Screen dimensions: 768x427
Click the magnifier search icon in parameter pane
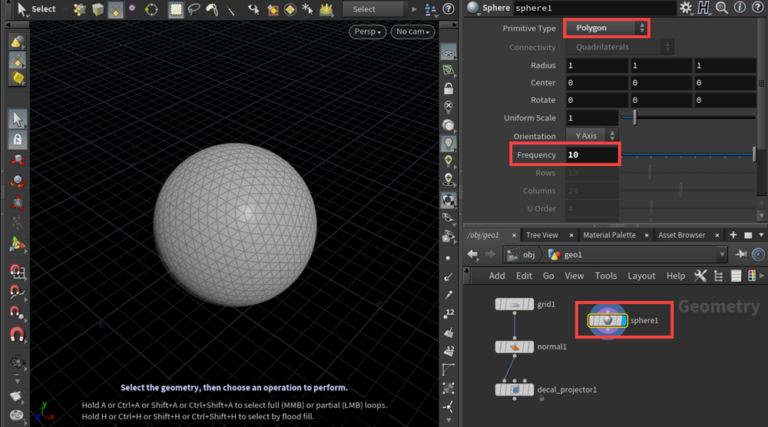[723, 8]
